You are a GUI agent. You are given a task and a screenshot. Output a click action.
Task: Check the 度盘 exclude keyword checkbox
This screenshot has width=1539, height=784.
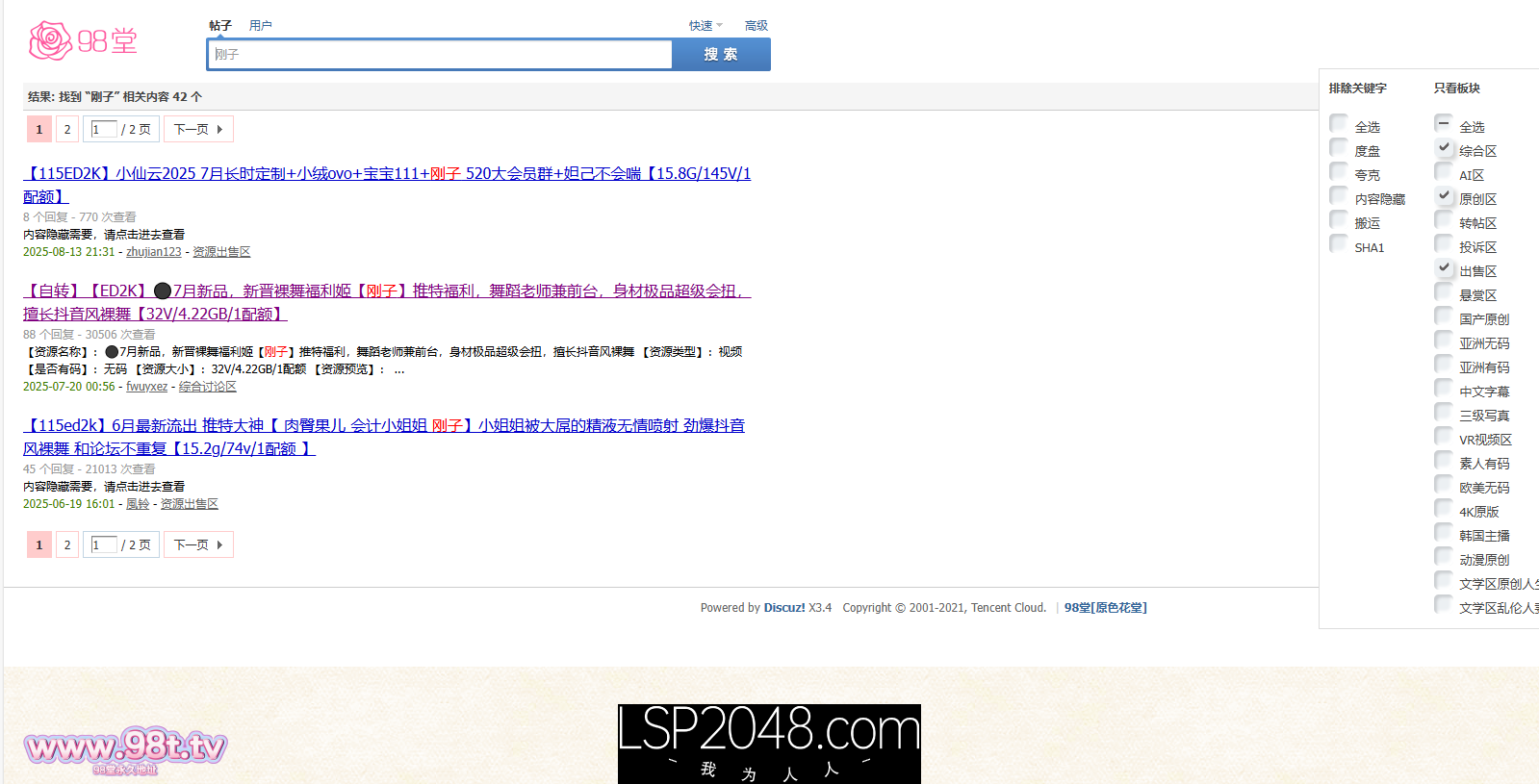1339,147
